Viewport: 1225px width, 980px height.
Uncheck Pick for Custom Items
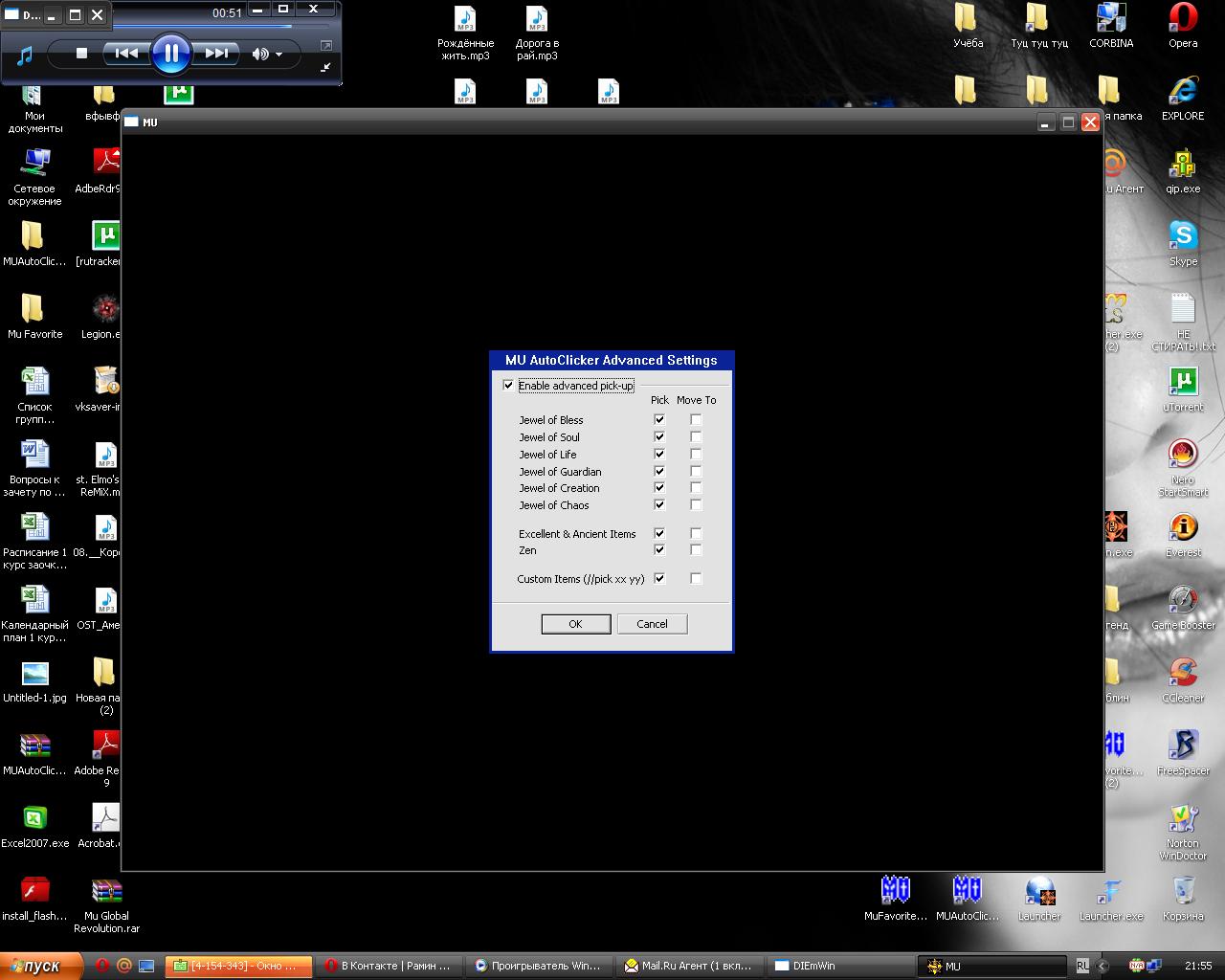(x=659, y=578)
